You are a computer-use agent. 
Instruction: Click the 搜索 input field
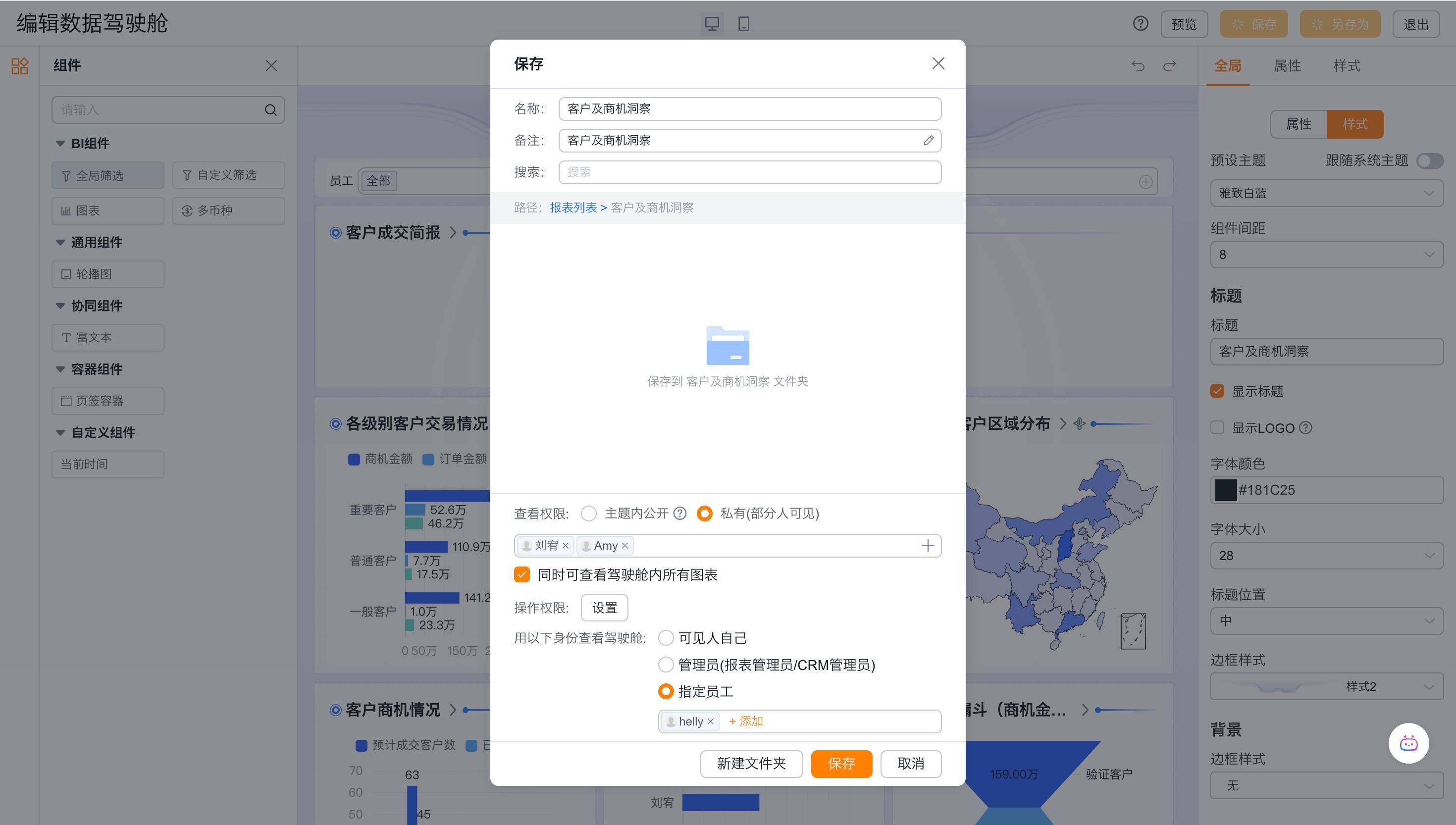(x=749, y=172)
